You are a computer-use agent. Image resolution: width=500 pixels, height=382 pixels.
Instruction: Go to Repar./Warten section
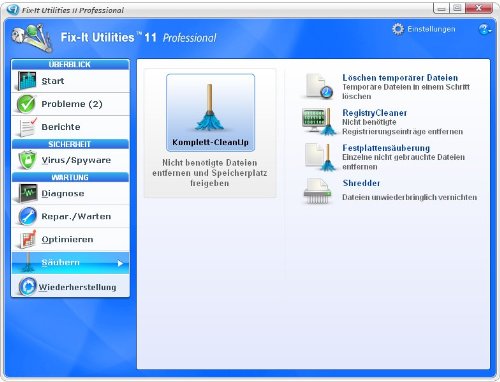pos(70,216)
